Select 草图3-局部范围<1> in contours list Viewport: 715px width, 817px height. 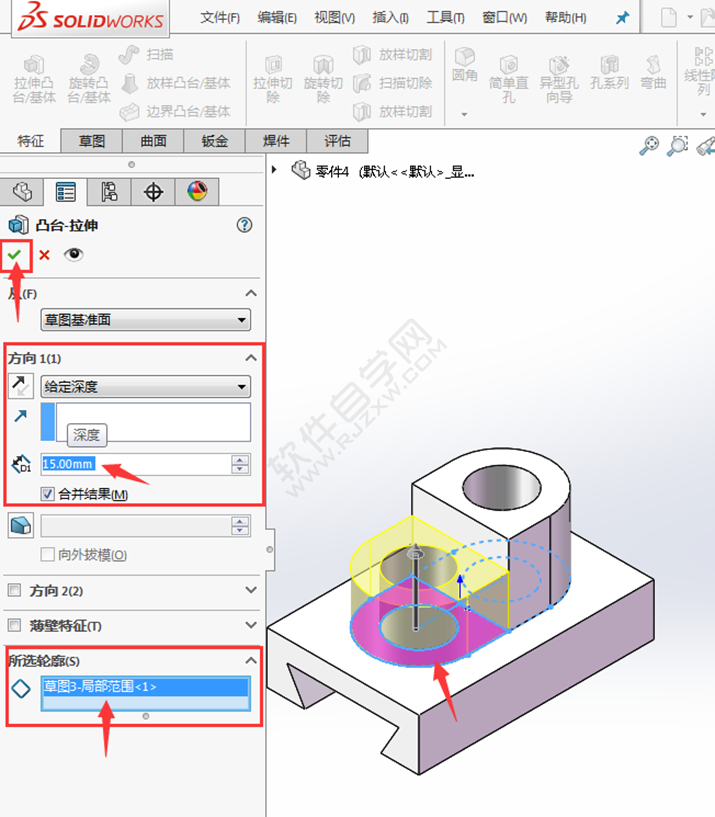[145, 687]
